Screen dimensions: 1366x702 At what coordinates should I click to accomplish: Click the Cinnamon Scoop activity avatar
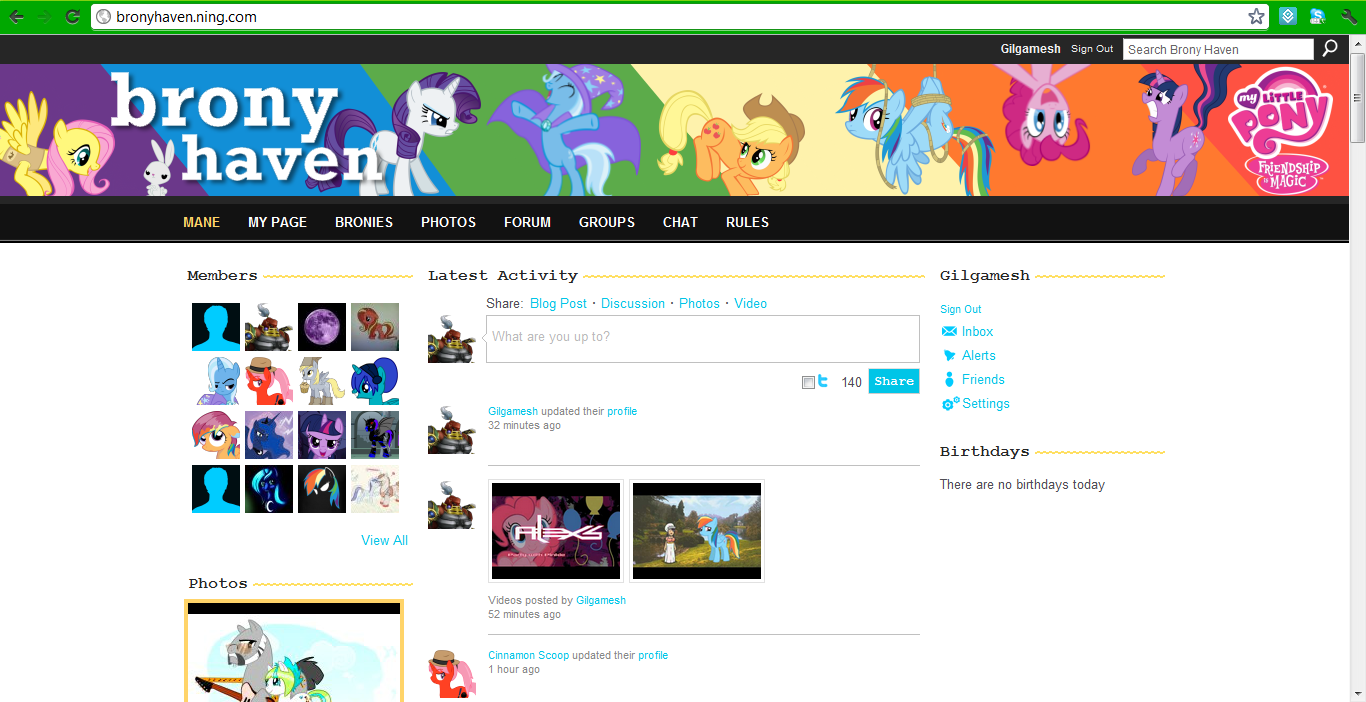click(452, 673)
